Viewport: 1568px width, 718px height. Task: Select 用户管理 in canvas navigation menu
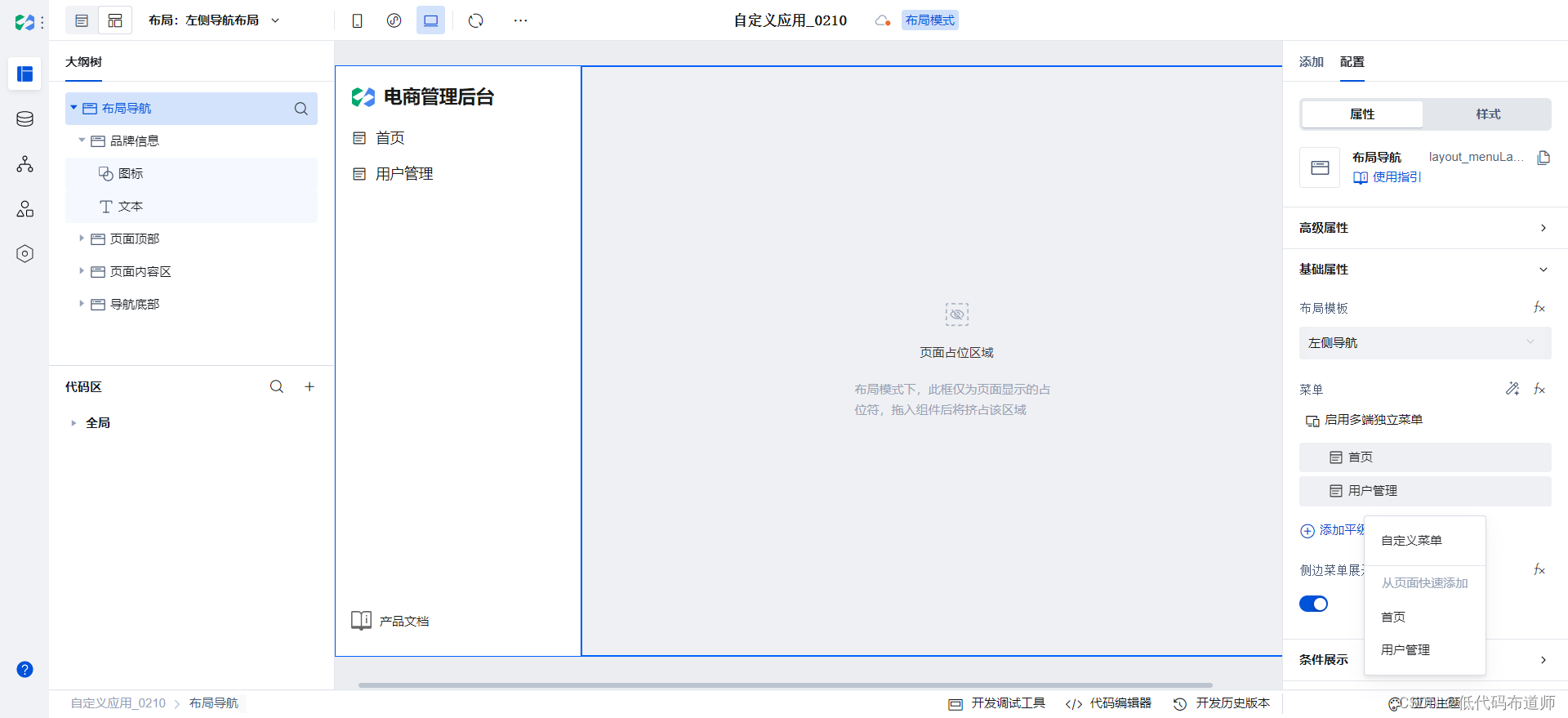393,174
